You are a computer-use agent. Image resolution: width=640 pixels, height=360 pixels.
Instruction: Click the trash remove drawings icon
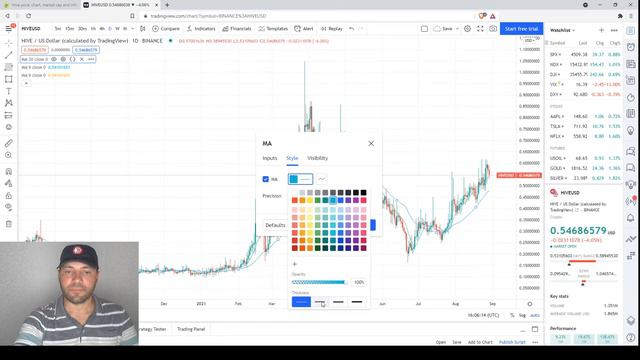click(9, 224)
